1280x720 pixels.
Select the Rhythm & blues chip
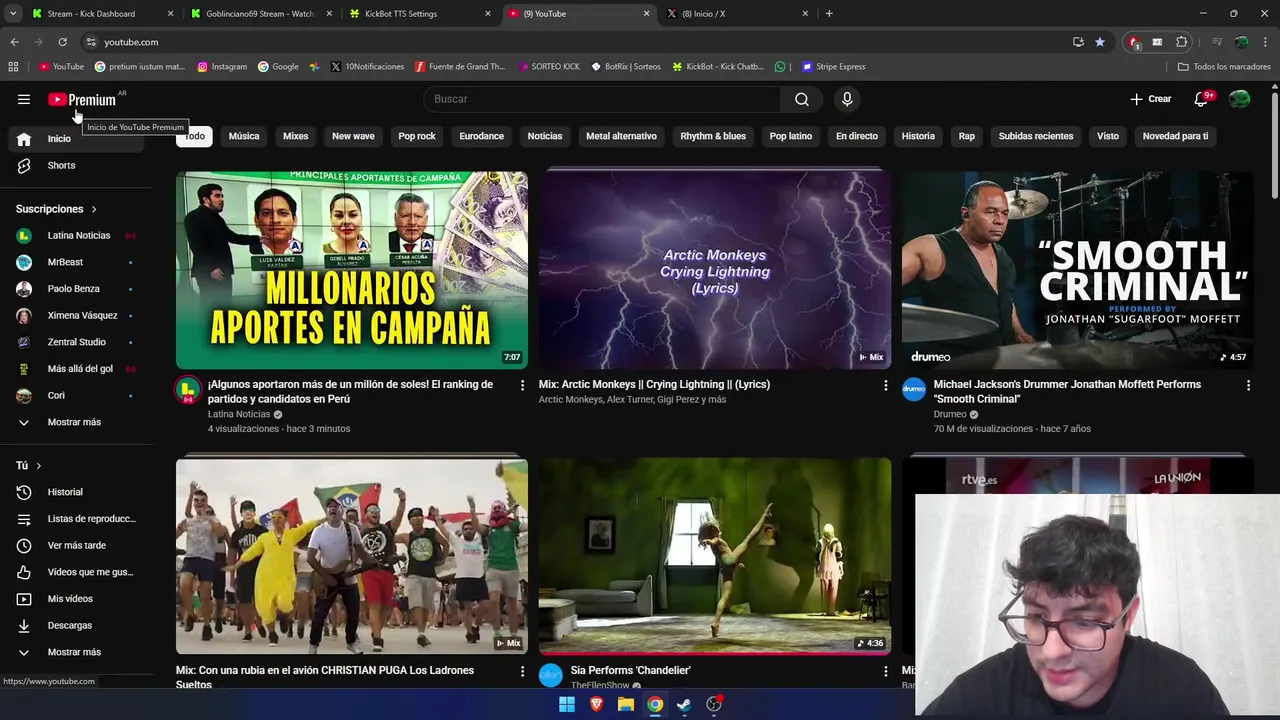point(713,136)
